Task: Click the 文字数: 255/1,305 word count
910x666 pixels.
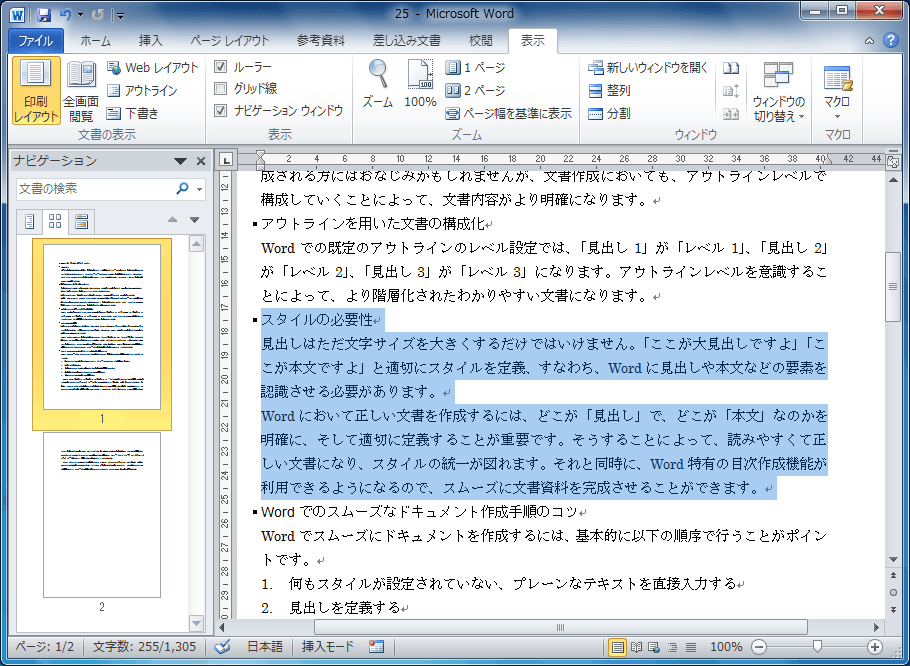Action: coord(145,646)
